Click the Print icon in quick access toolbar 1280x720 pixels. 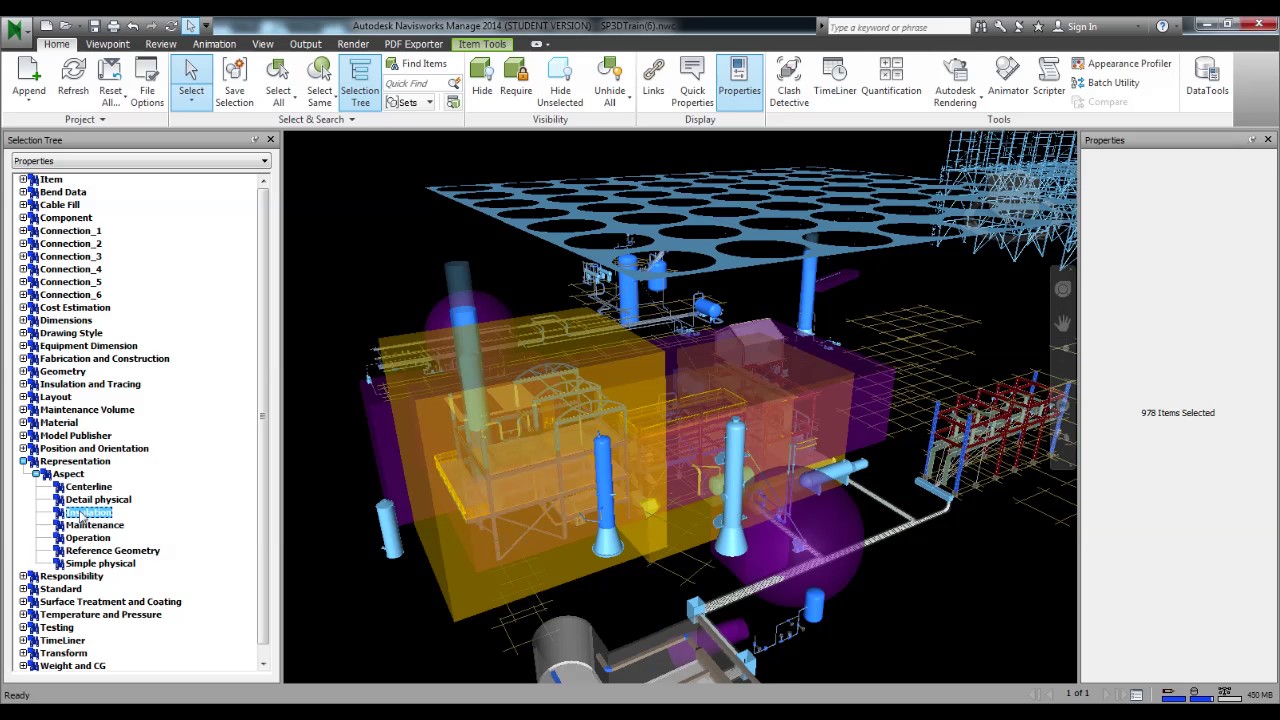coord(114,26)
